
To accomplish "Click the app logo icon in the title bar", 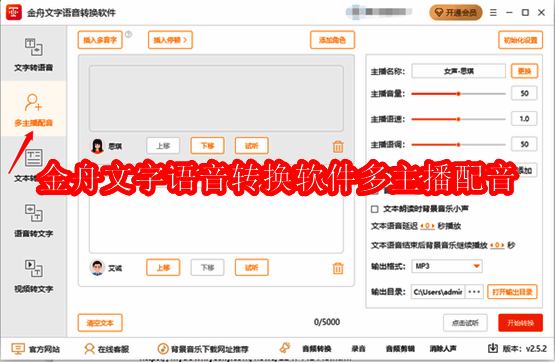I will 14,13.
